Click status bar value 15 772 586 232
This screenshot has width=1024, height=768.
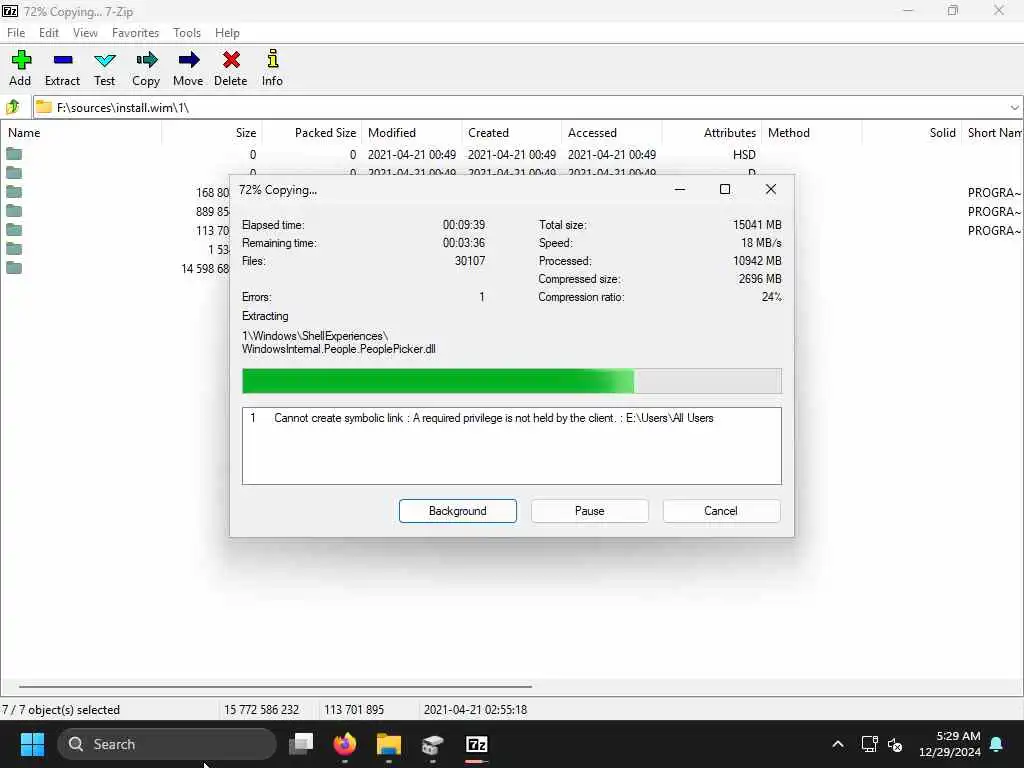click(261, 709)
